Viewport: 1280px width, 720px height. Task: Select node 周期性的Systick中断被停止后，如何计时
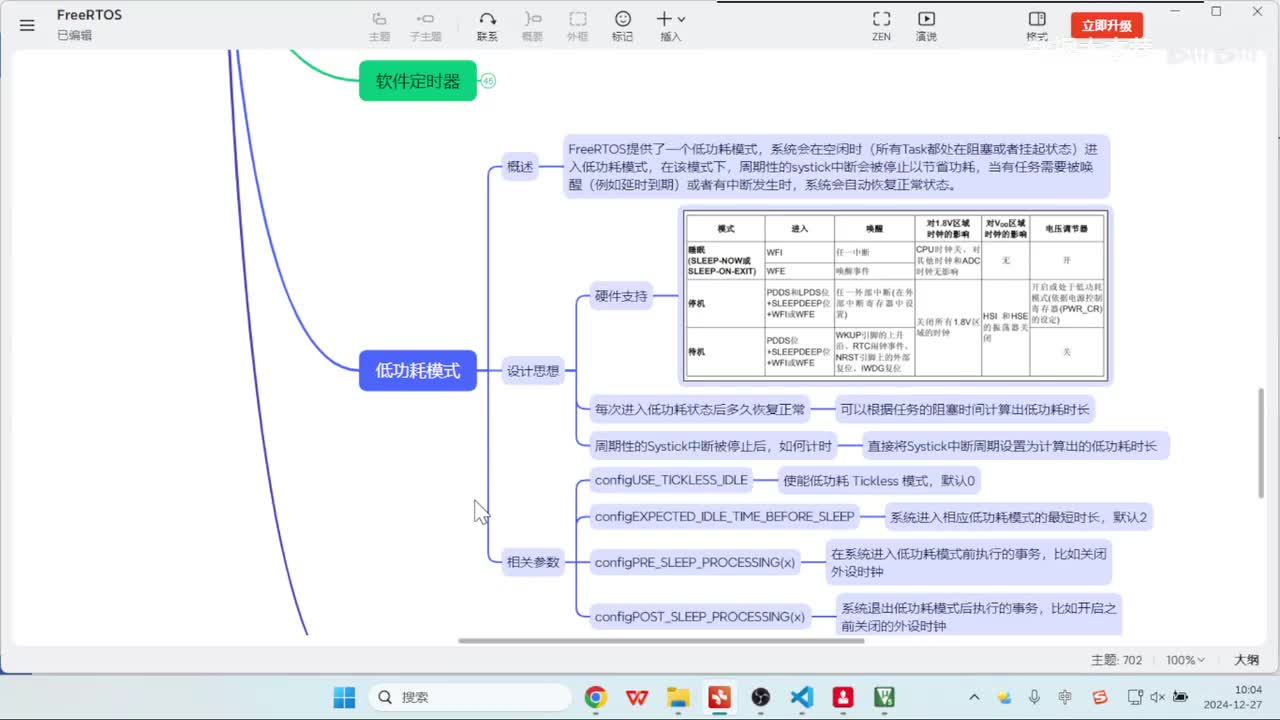tap(713, 446)
